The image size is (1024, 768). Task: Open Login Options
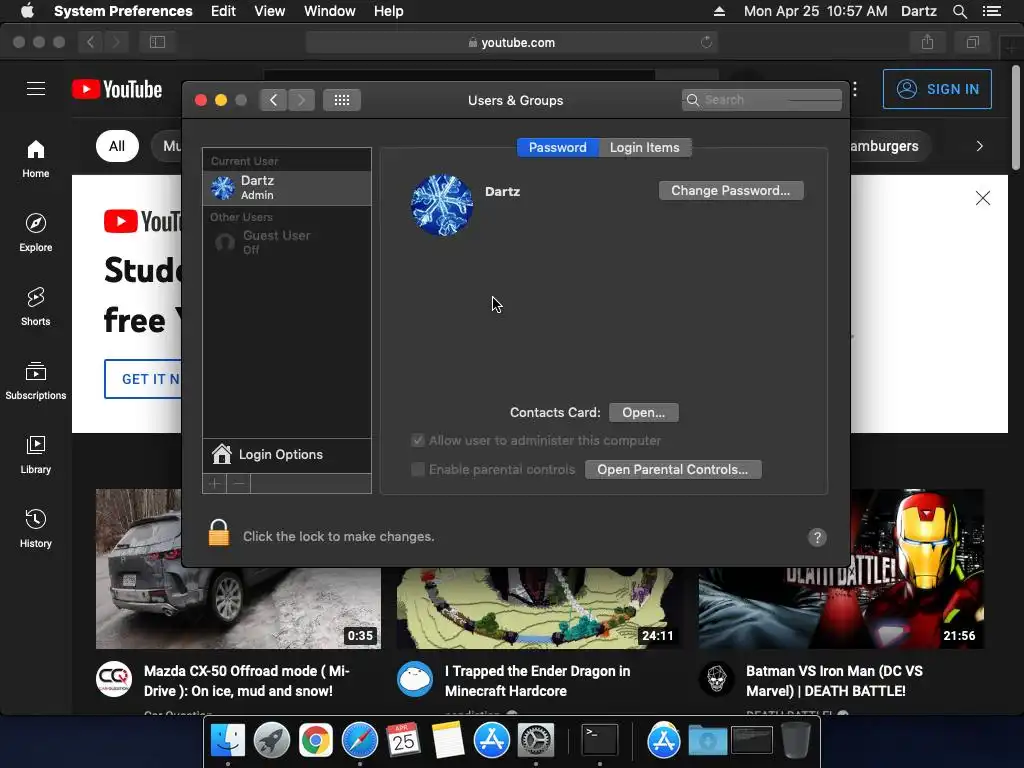[287, 455]
